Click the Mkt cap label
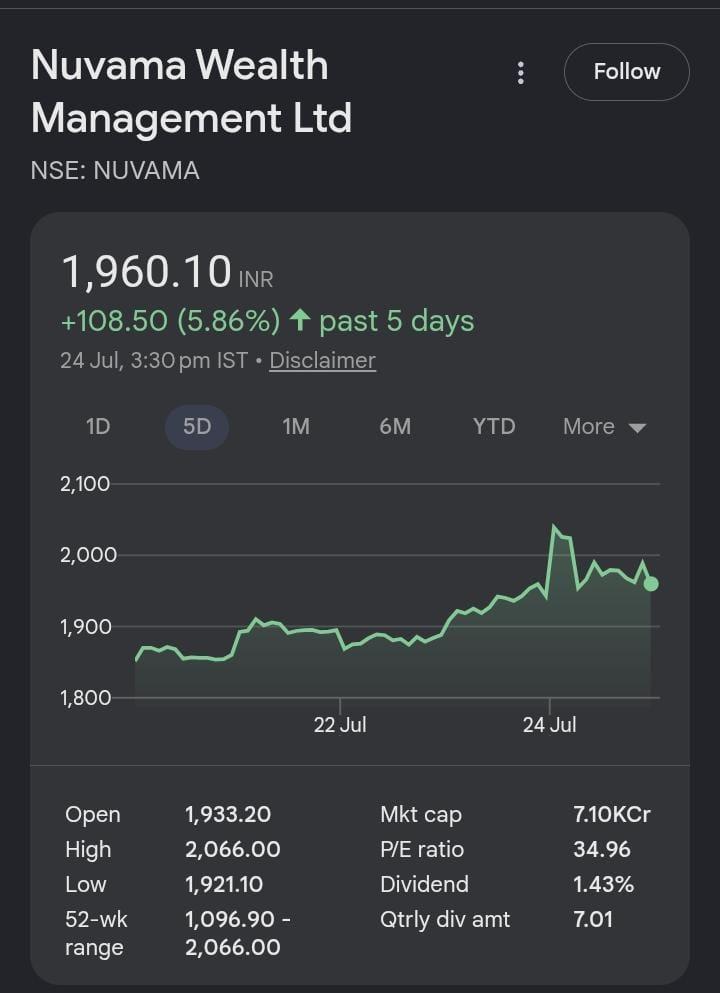This screenshot has width=720, height=993. click(x=421, y=815)
